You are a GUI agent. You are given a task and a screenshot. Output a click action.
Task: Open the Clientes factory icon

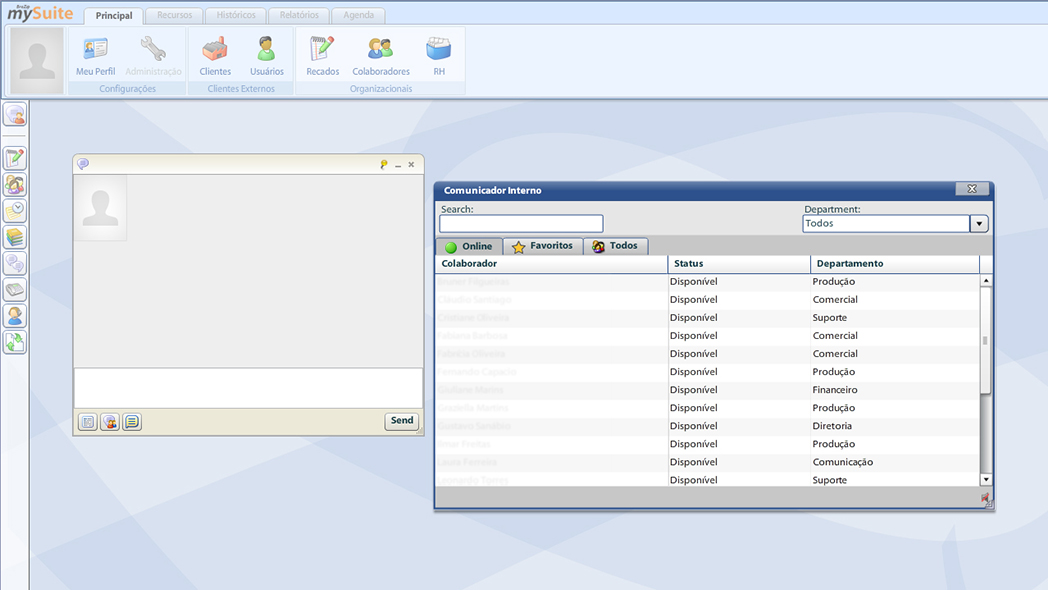pos(215,56)
